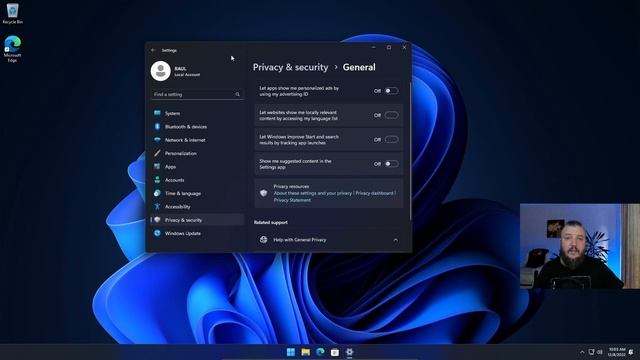Click the user profile avatar
This screenshot has width=640, height=360.
coord(161,71)
